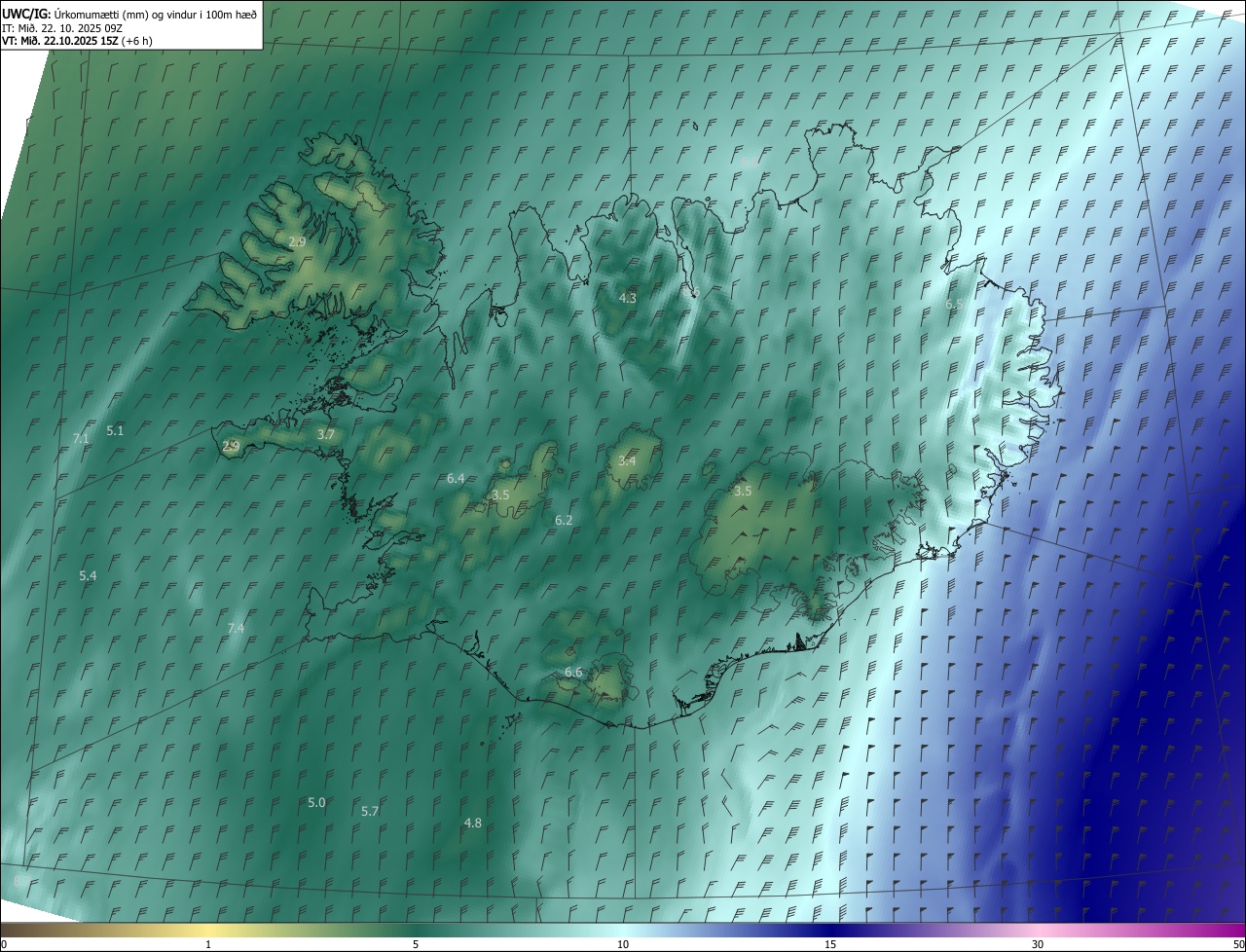
Task: Click the color scale label '0'
Action: coord(4,944)
